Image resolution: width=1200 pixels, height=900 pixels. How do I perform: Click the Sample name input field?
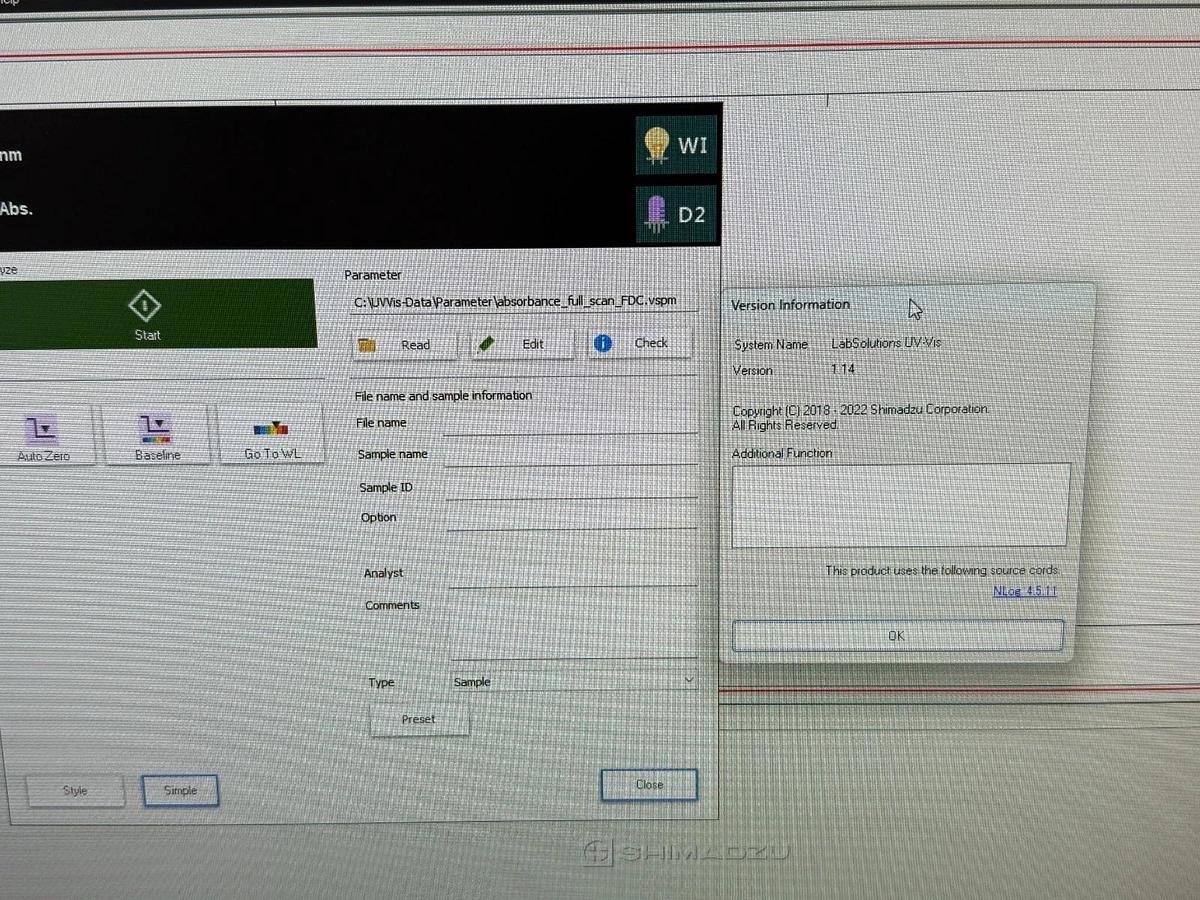click(x=571, y=454)
